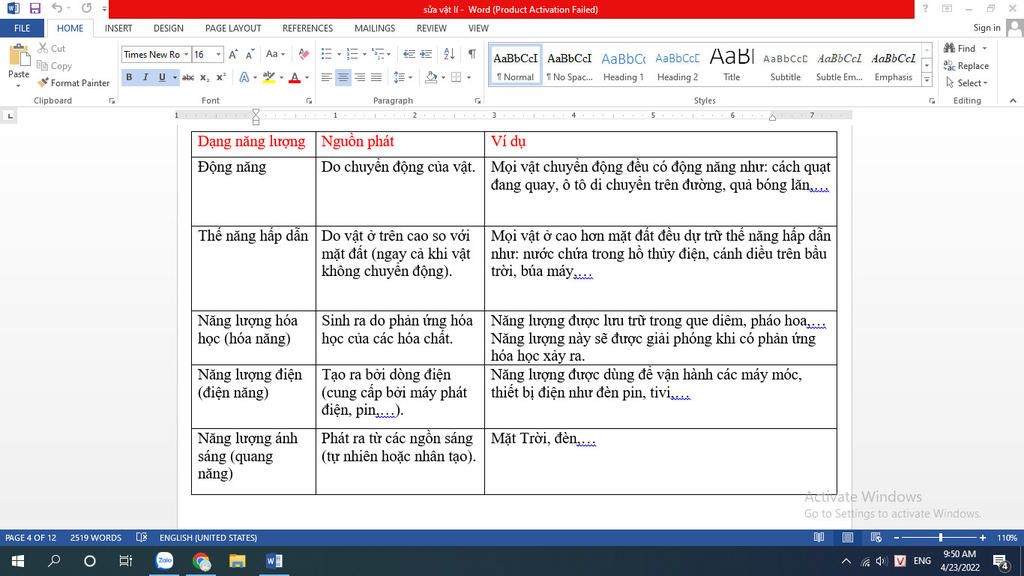
Task: Shrink font size with A-down icon
Action: point(249,54)
